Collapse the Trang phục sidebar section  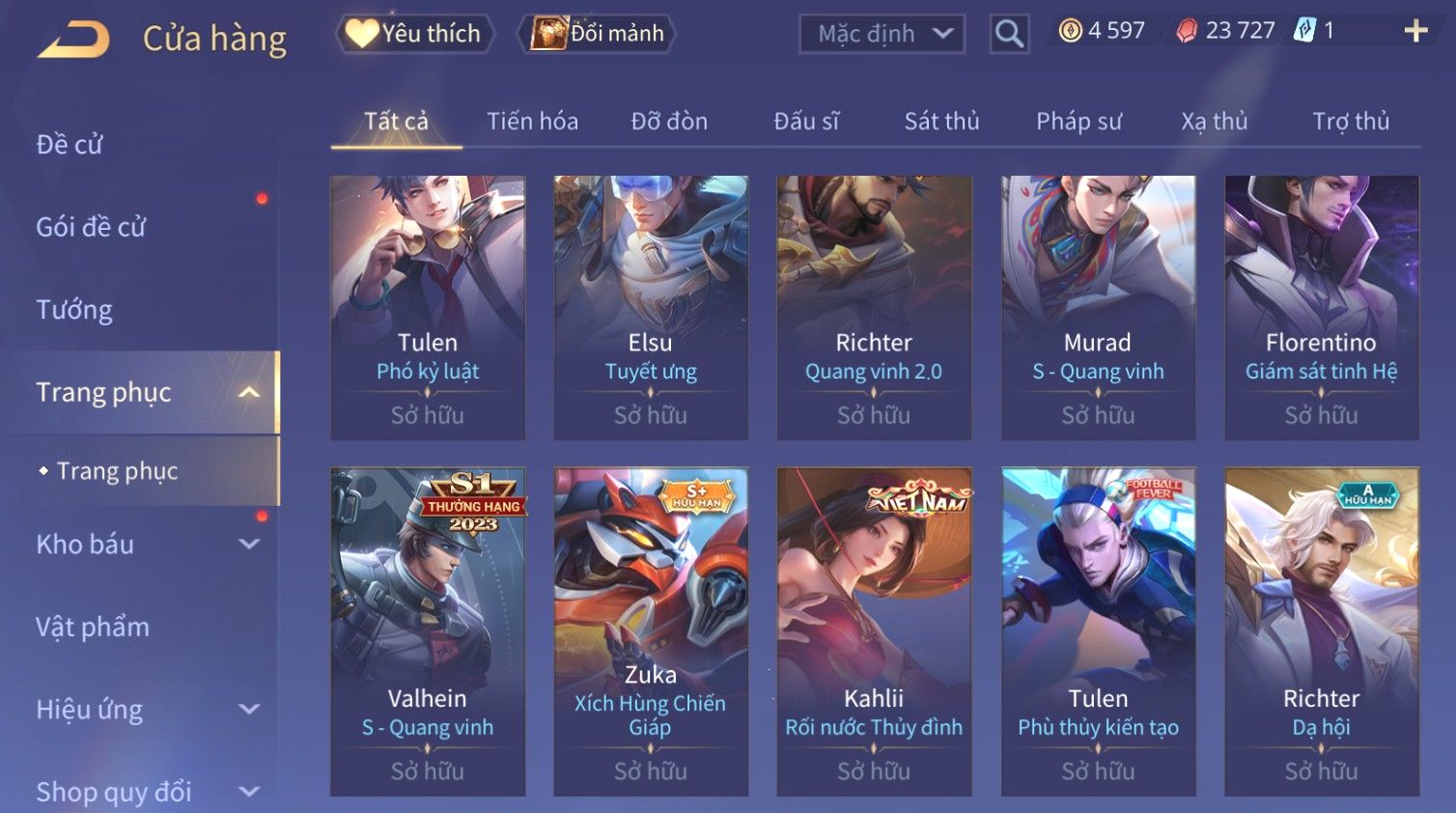[x=249, y=392]
